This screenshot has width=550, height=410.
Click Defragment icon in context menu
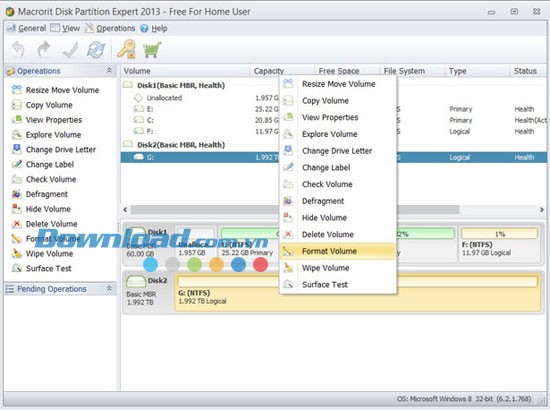coord(288,201)
